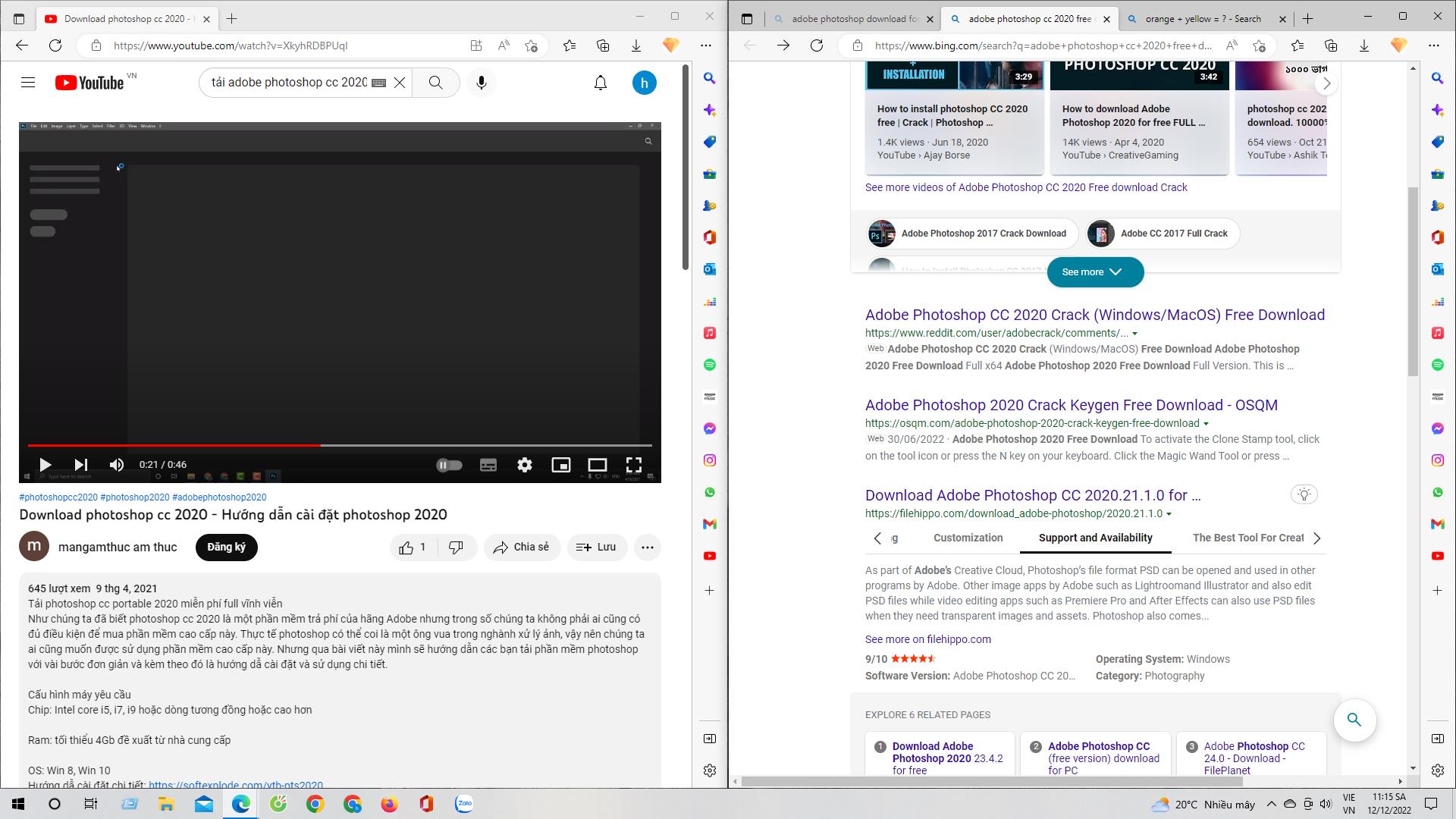
Task: Mute the video volume
Action: coord(117,465)
